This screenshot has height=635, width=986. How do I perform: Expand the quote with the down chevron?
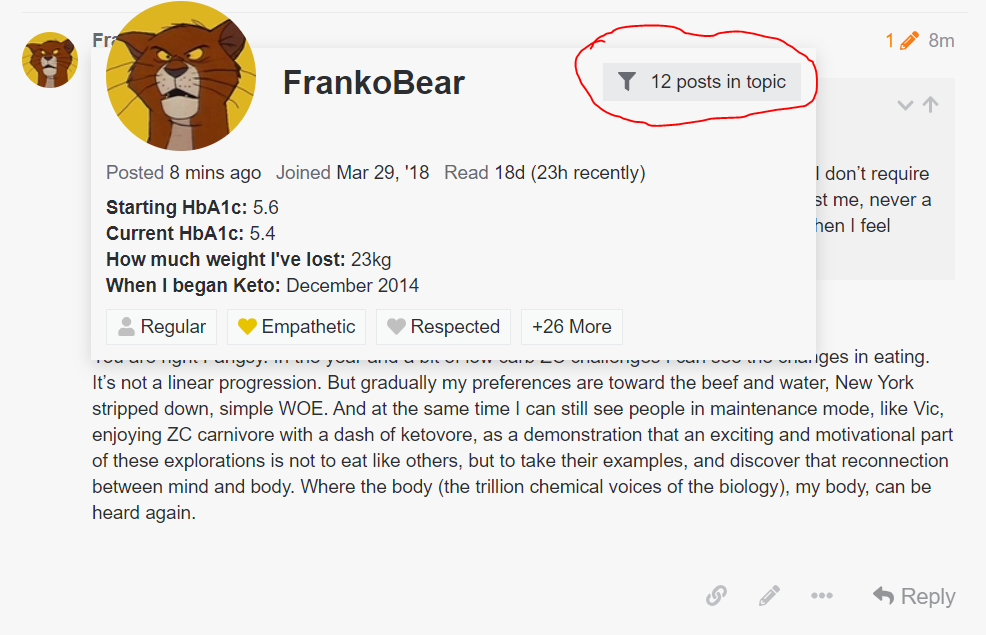pos(905,105)
